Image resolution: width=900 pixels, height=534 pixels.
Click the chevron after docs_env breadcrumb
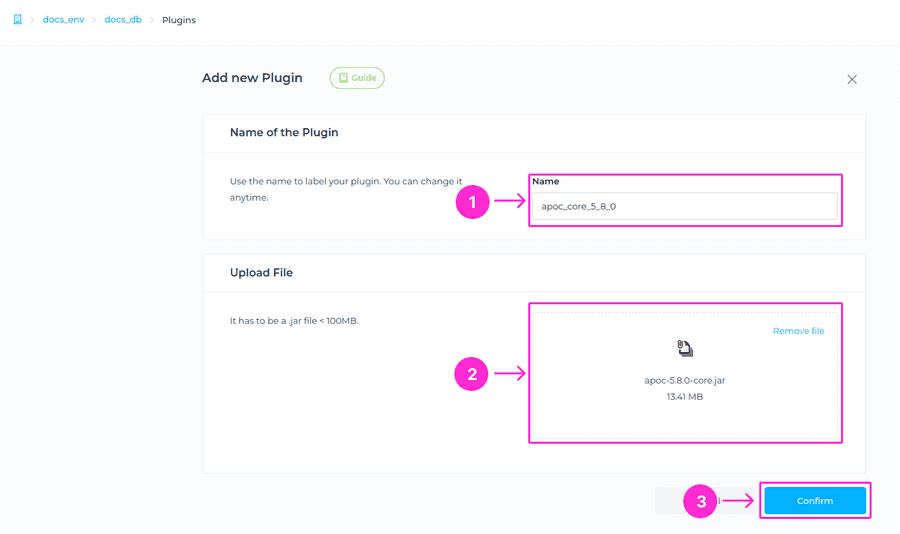pyautogui.click(x=95, y=20)
